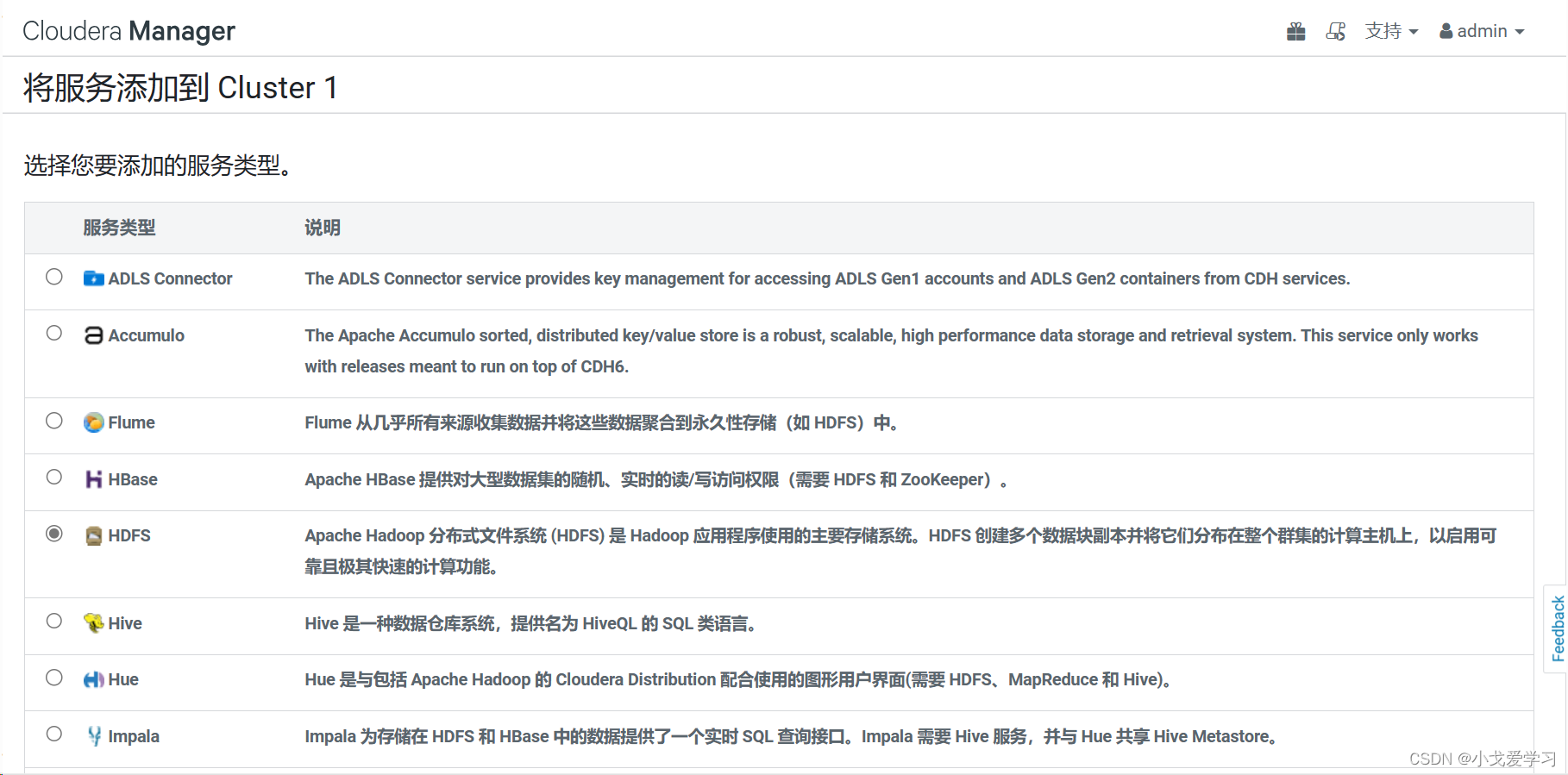Select the Accumulo radio button
This screenshot has height=775, width=1568.
pyautogui.click(x=54, y=334)
